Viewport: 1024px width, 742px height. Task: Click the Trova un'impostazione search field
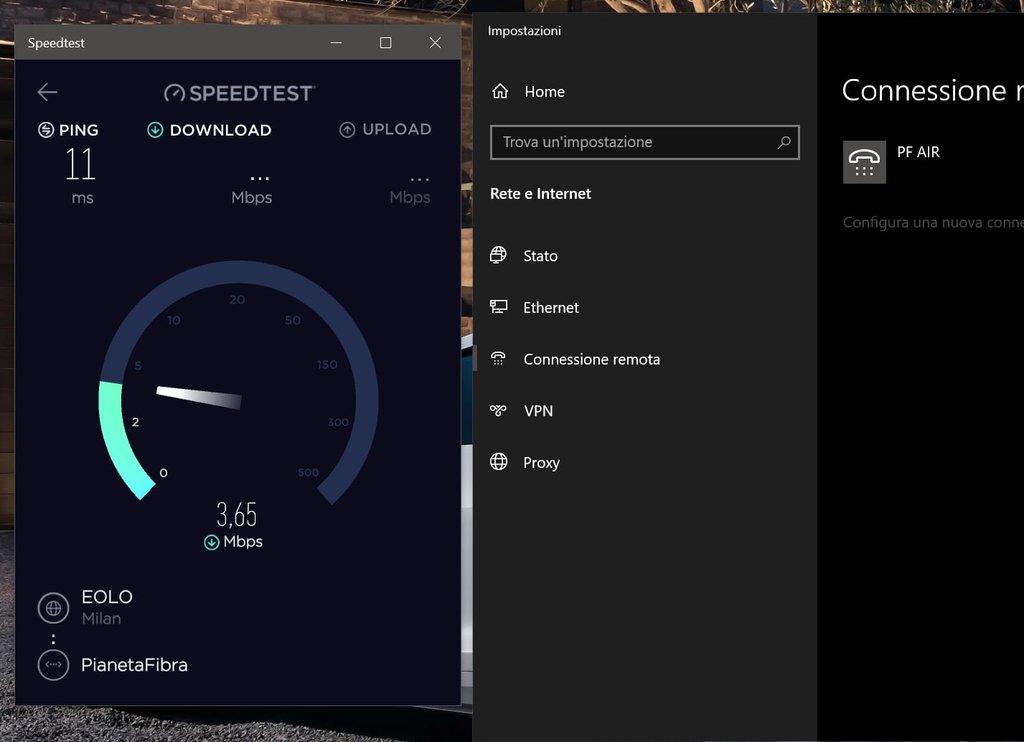[635, 142]
